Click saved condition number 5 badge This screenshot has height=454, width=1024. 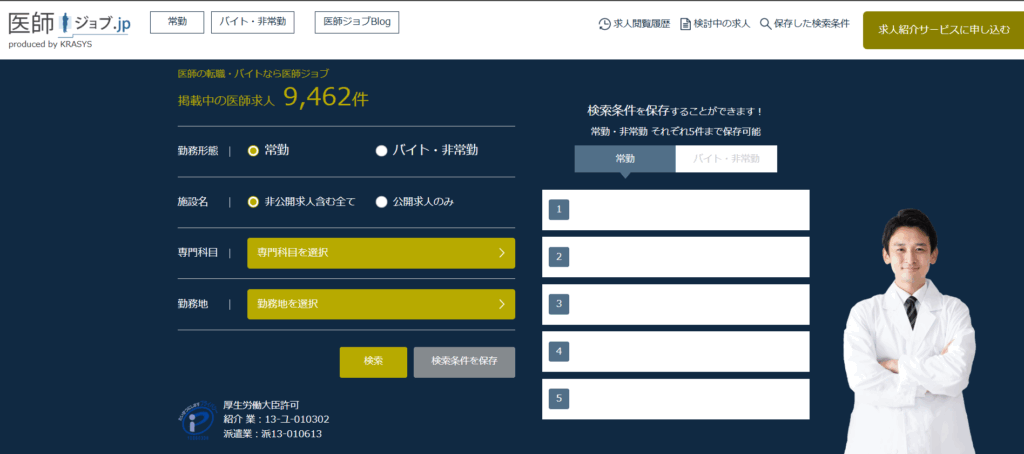[x=559, y=399]
